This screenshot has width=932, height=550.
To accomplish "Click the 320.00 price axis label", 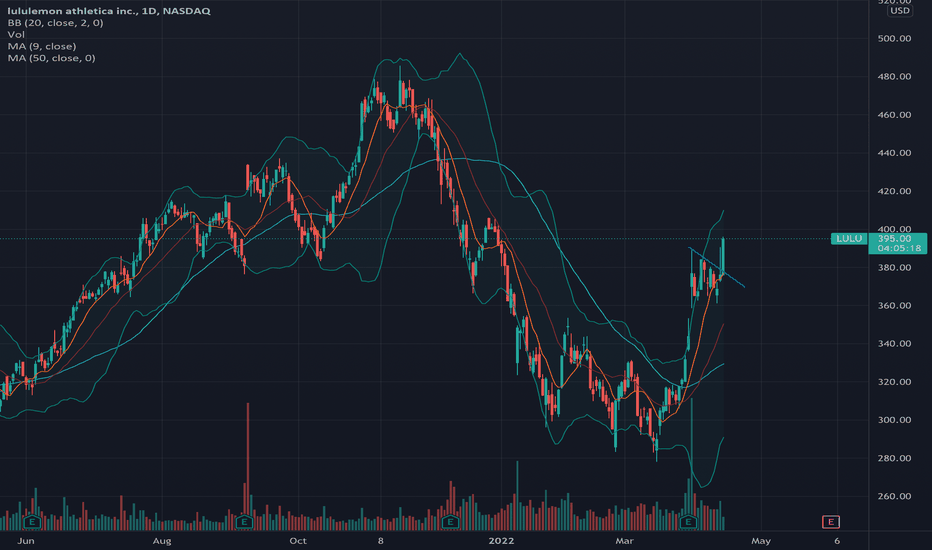I will pos(894,382).
